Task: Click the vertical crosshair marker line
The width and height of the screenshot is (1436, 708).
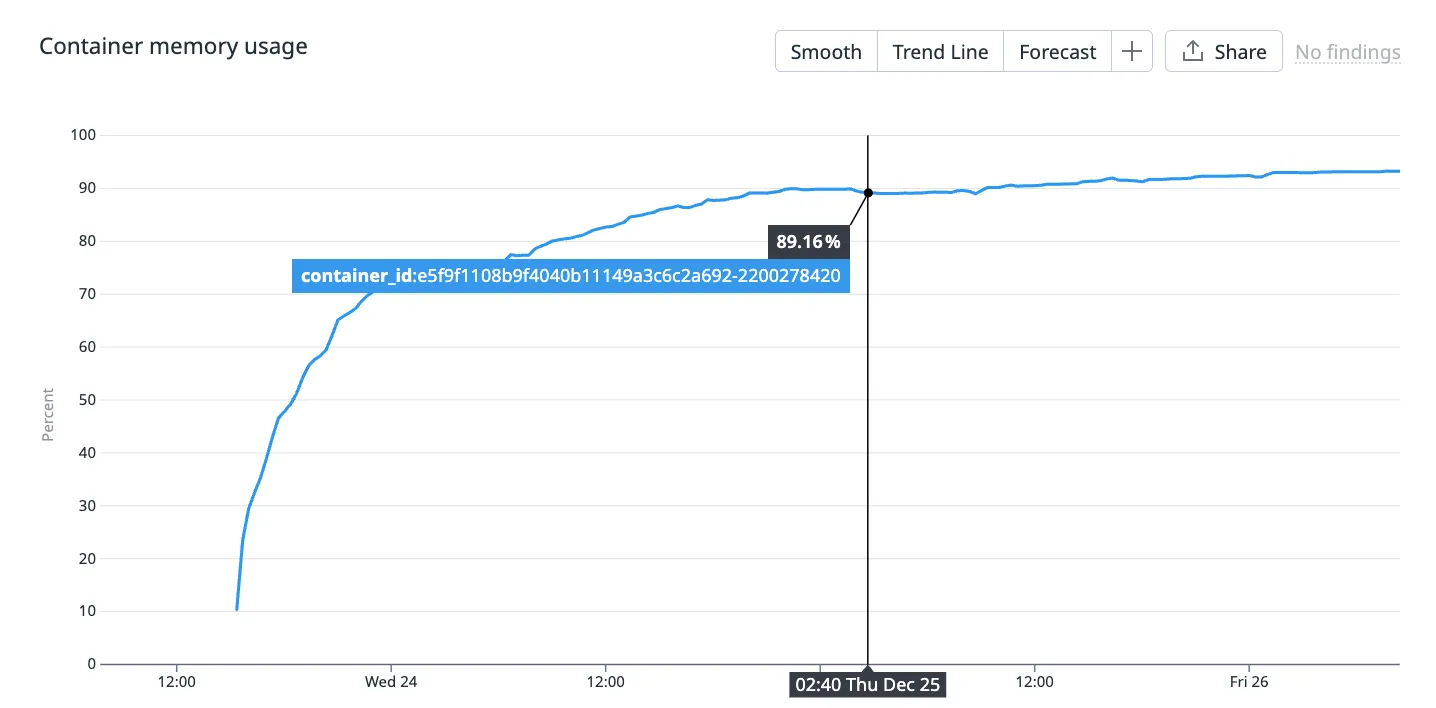Action: 867,430
